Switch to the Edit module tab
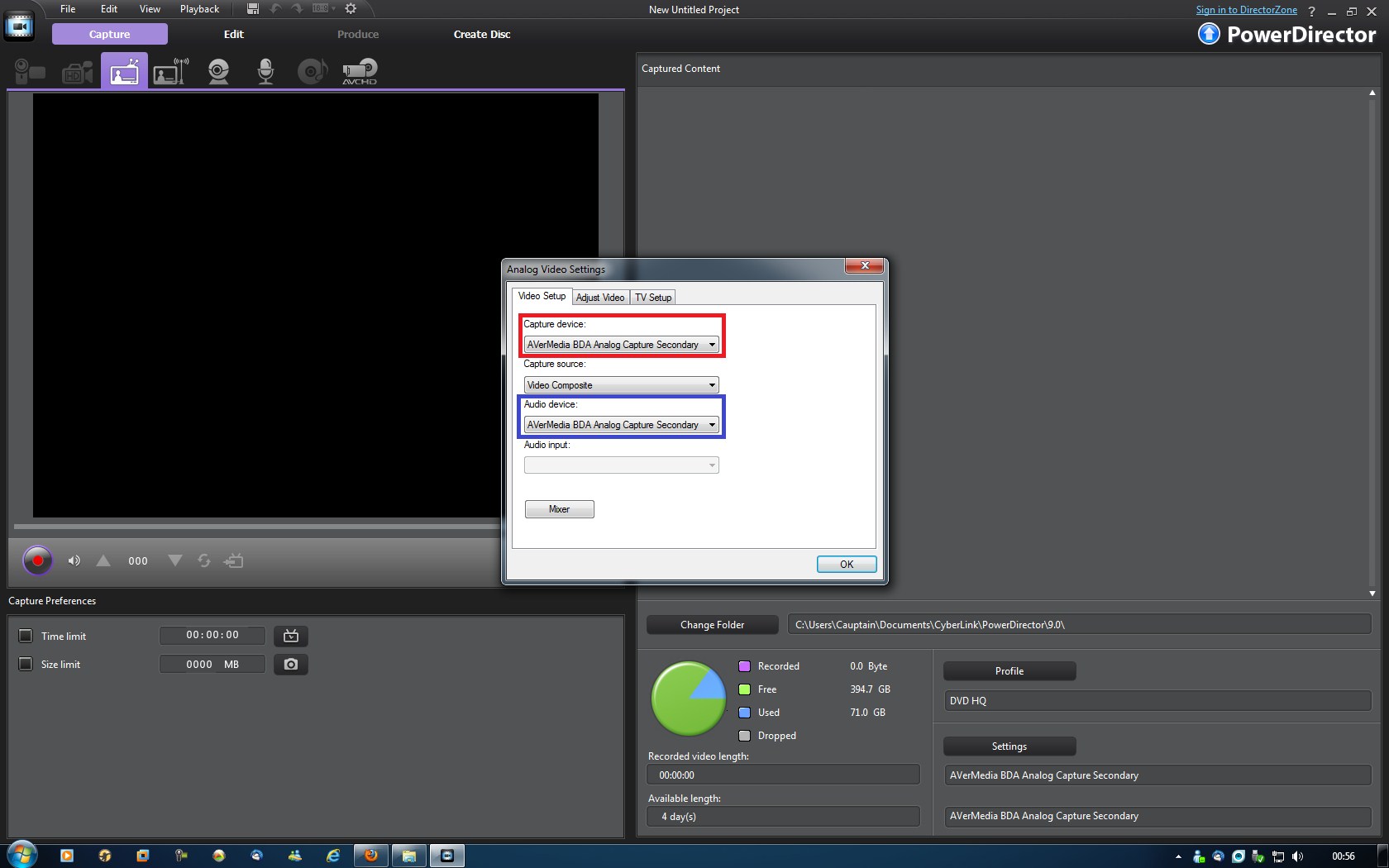Image resolution: width=1389 pixels, height=868 pixels. point(234,34)
